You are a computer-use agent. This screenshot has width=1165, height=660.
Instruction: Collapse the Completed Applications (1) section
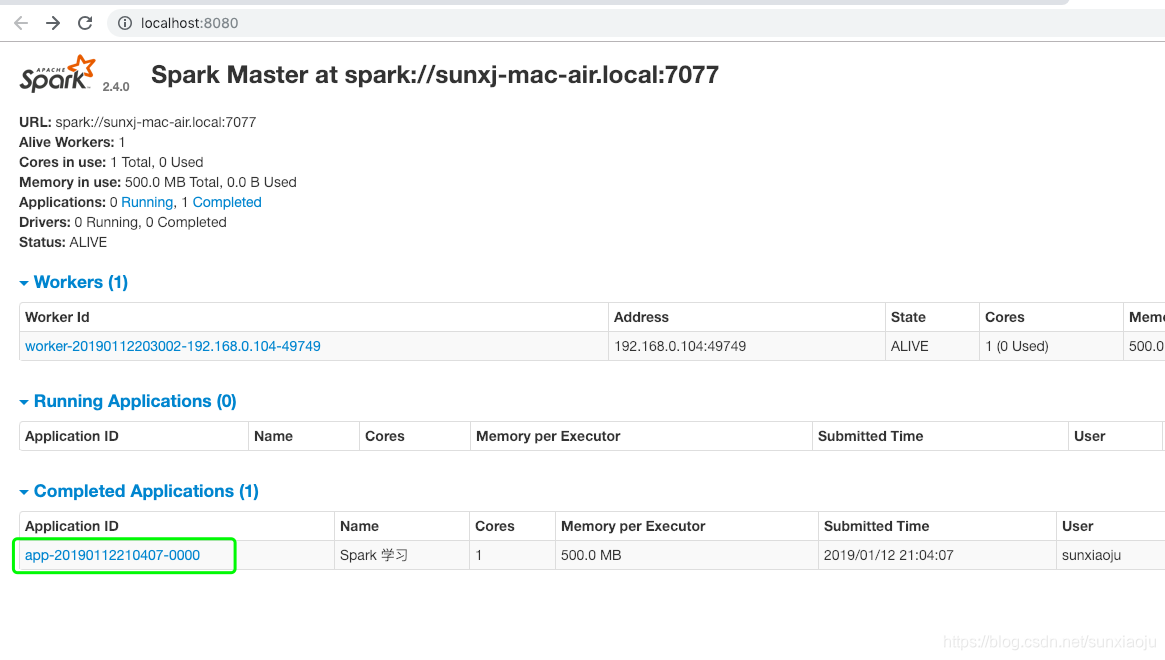coord(139,491)
